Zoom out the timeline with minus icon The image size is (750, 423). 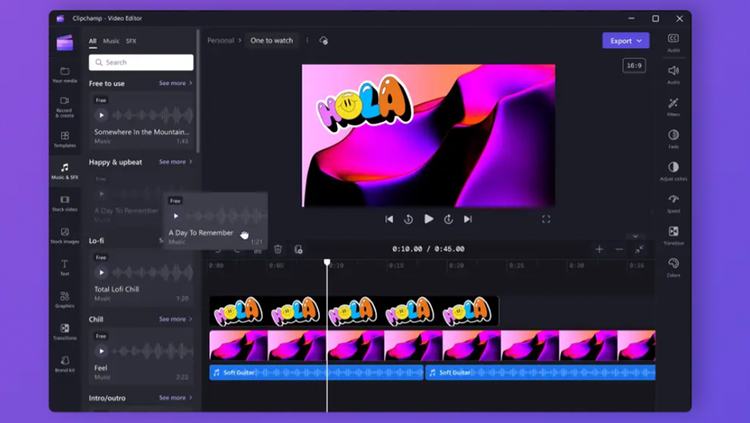(x=619, y=249)
